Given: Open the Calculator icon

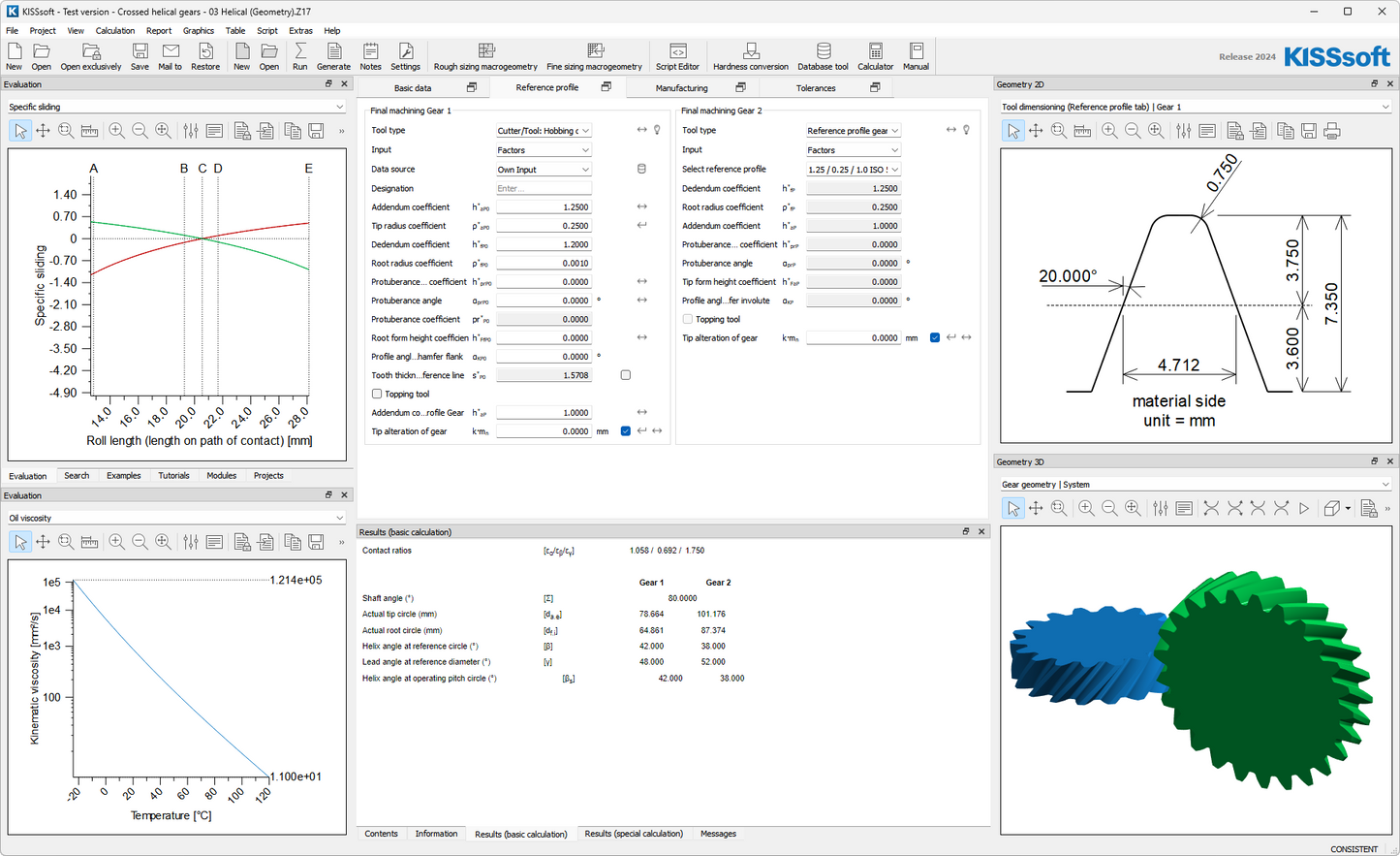Looking at the screenshot, I should [875, 56].
